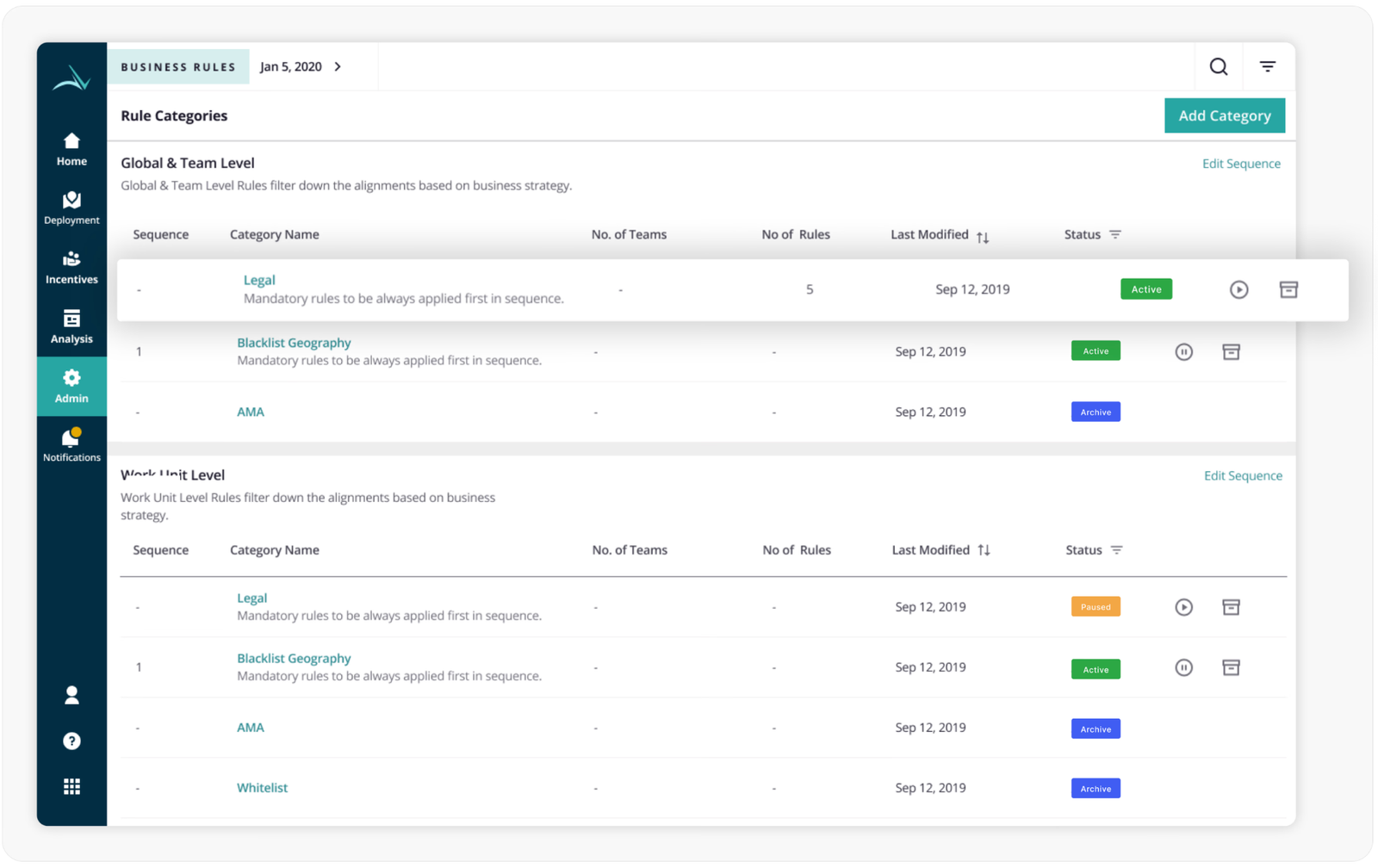Click the Rule Categories heading
This screenshot has height=868, width=1378.
[174, 115]
